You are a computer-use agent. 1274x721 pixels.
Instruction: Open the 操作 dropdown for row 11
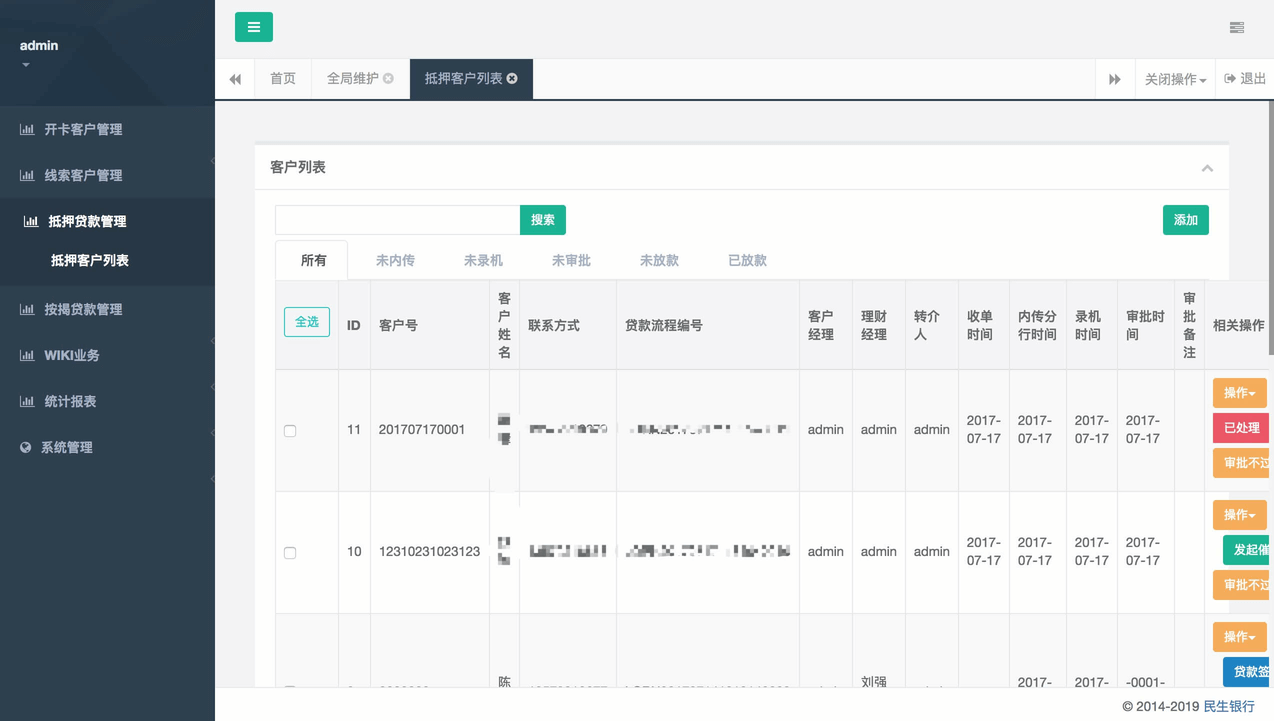(x=1239, y=393)
